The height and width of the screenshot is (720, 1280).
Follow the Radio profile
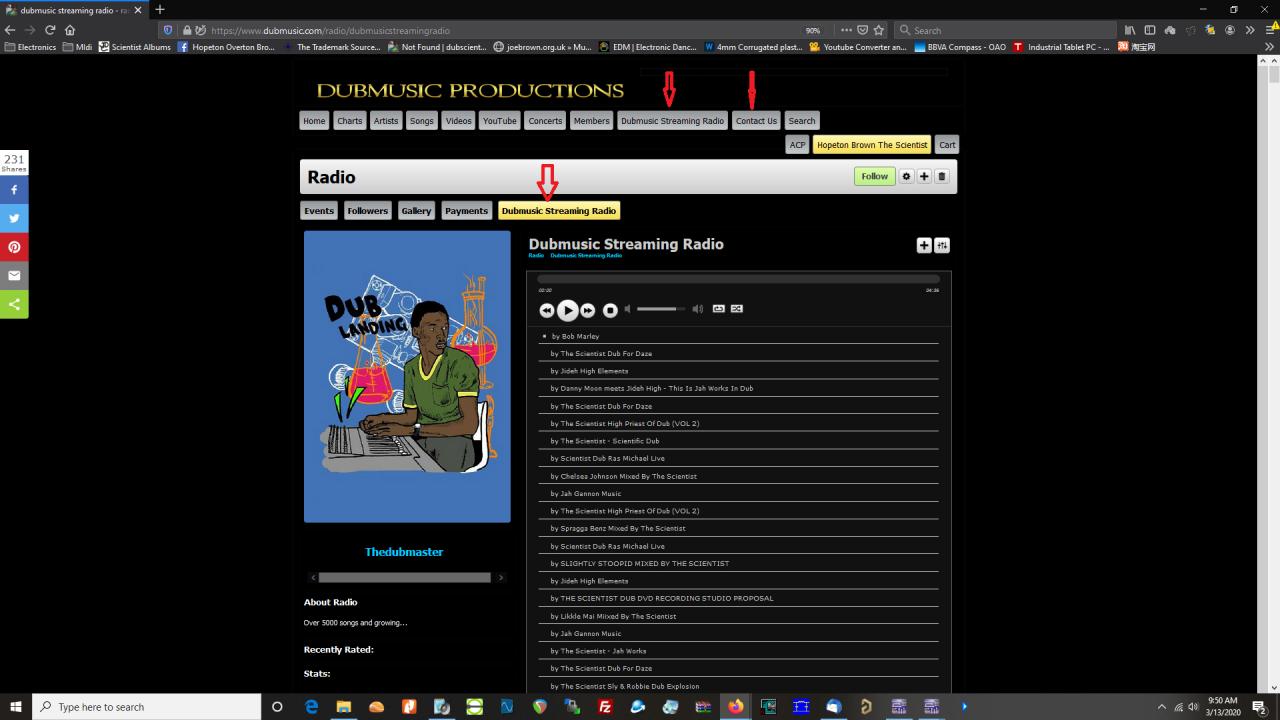pyautogui.click(x=875, y=176)
